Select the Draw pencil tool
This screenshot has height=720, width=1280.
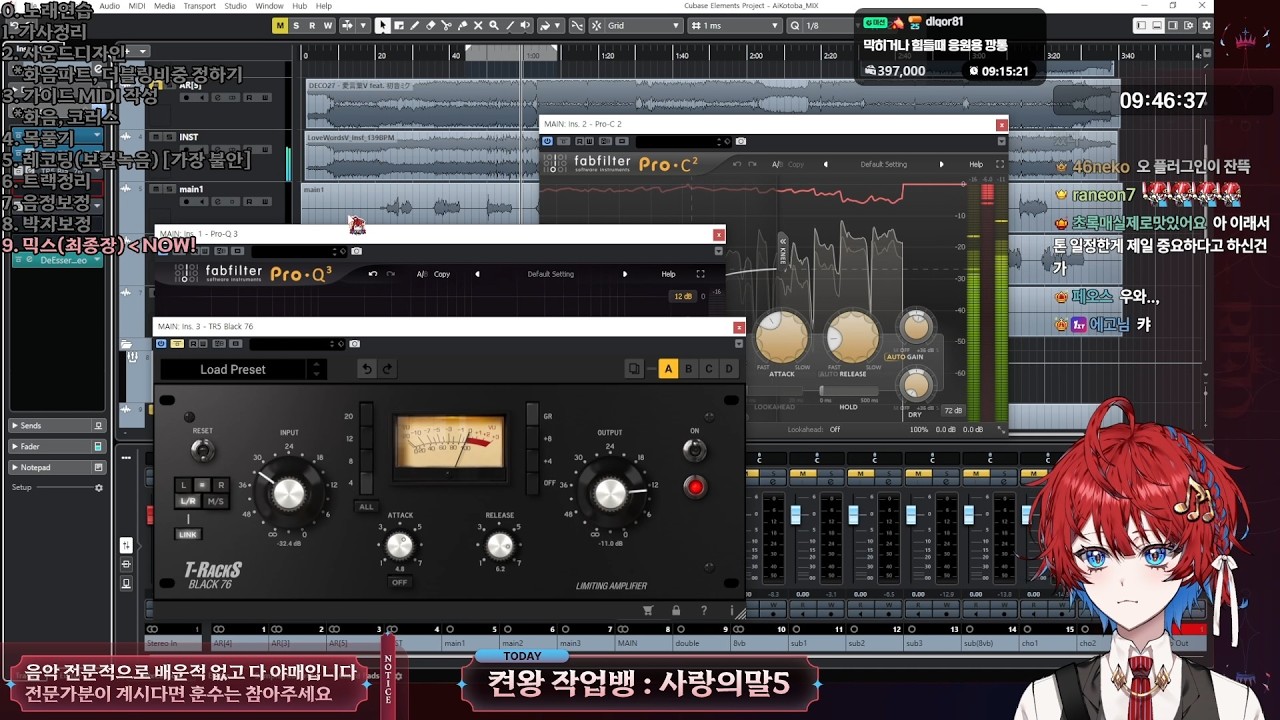click(x=414, y=25)
